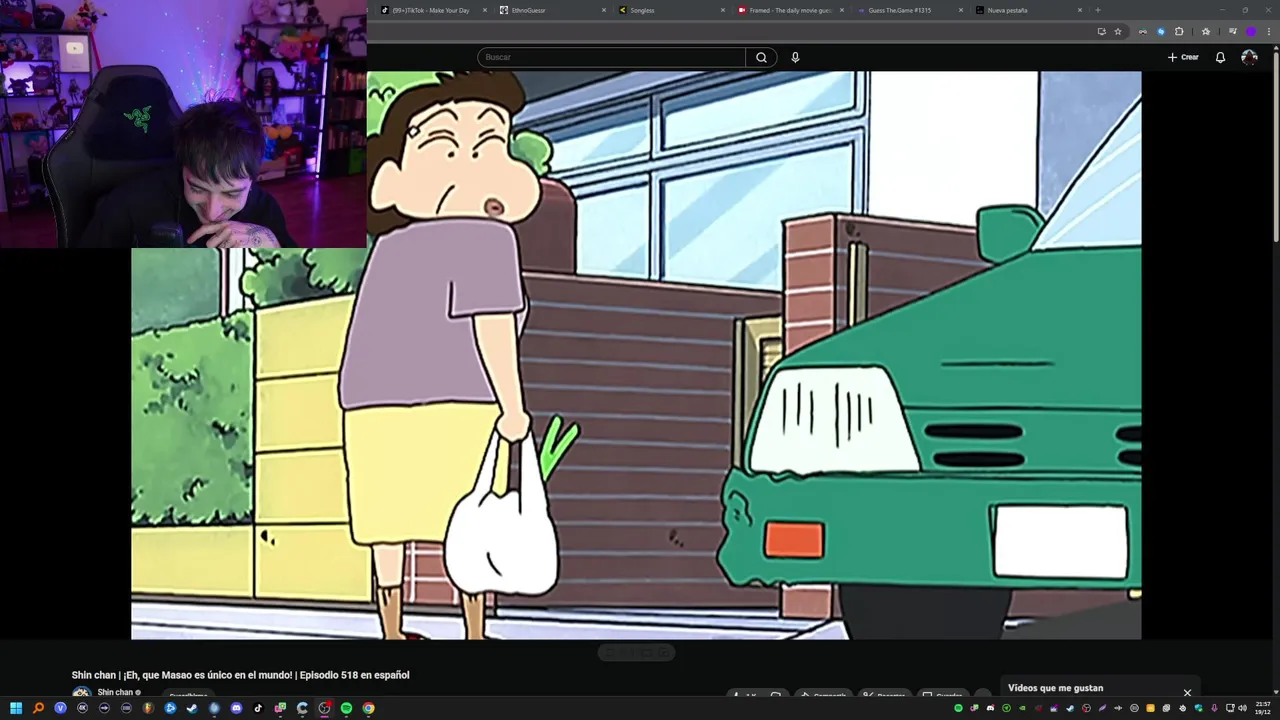
Task: Open Spotify from the taskbar
Action: (x=346, y=708)
